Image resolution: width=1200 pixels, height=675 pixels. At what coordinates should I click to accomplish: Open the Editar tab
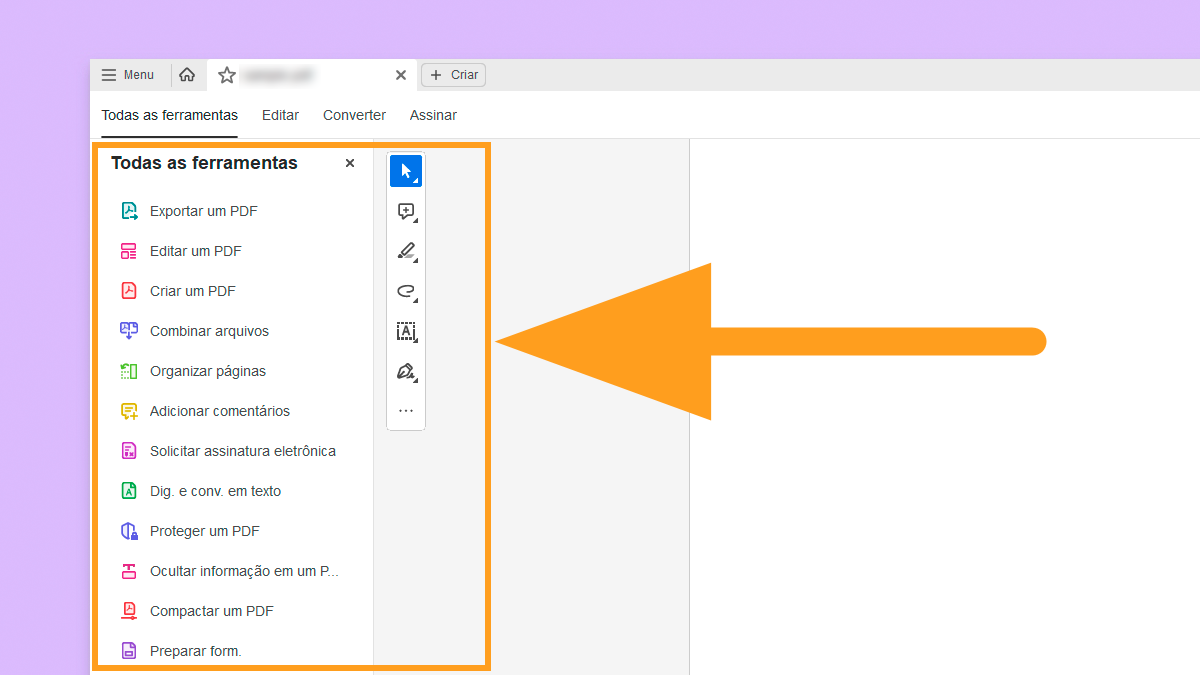coord(280,115)
